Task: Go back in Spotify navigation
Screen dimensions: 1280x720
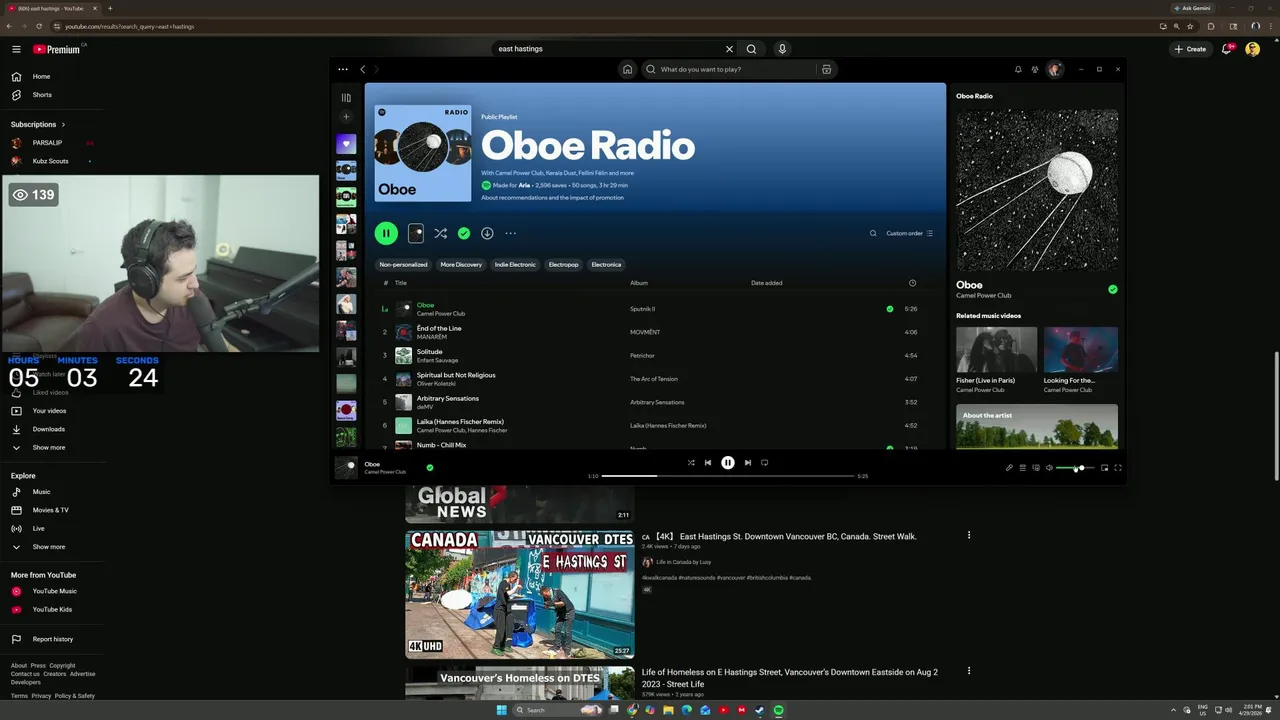Action: [363, 69]
